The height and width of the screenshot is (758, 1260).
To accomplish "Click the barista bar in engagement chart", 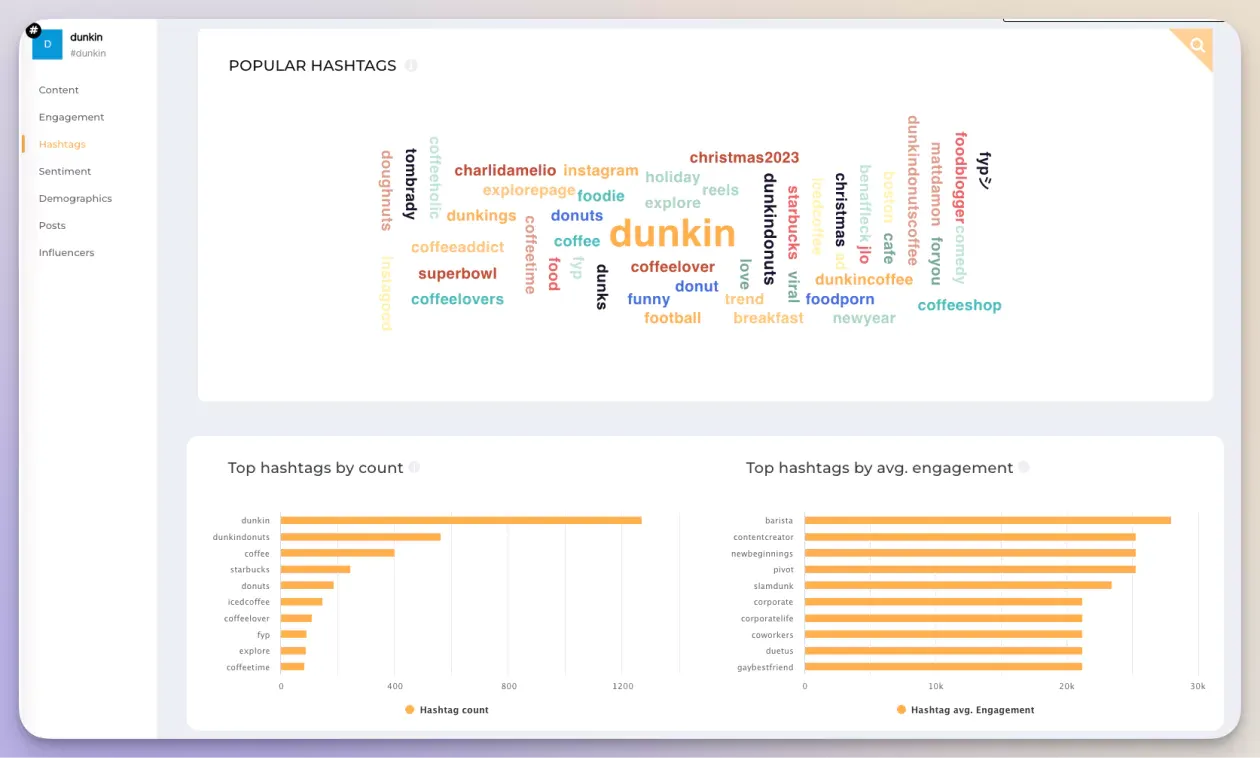I will (x=988, y=520).
